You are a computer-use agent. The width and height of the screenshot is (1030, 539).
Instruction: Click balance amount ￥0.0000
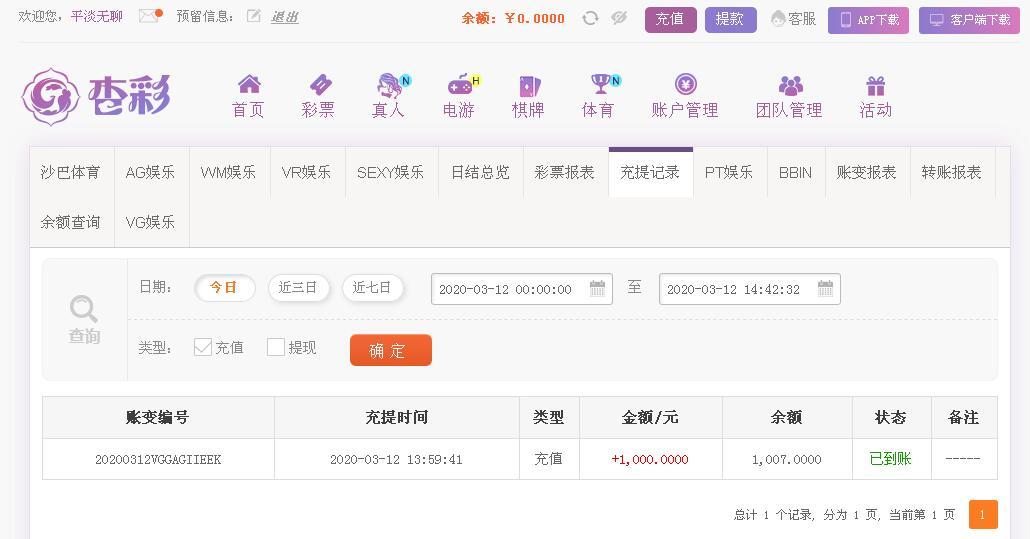[x=535, y=18]
